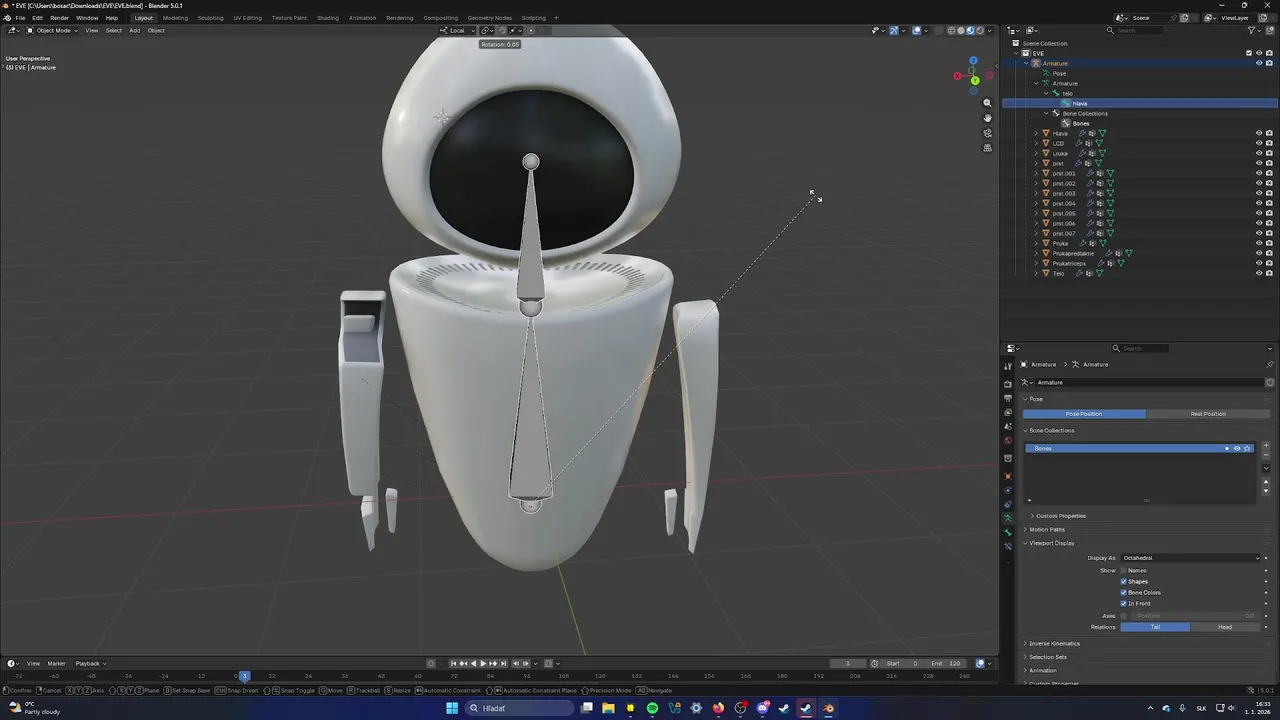This screenshot has height=720, width=1280.
Task: Open the World properties tab icon
Action: point(1008,440)
